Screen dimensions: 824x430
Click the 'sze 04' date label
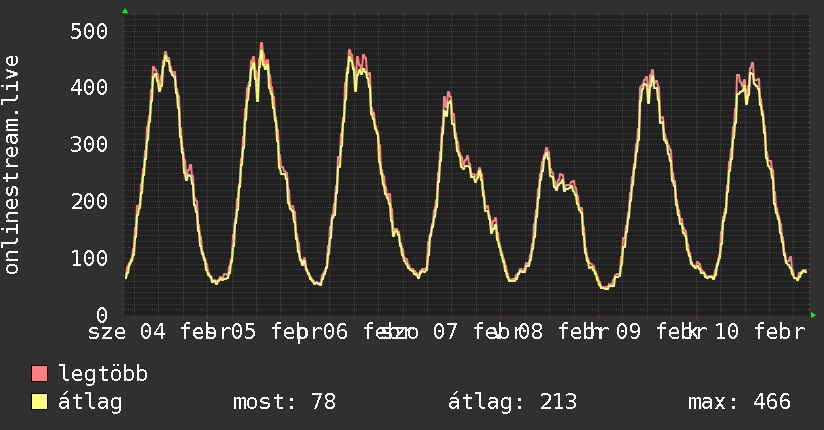point(127,332)
